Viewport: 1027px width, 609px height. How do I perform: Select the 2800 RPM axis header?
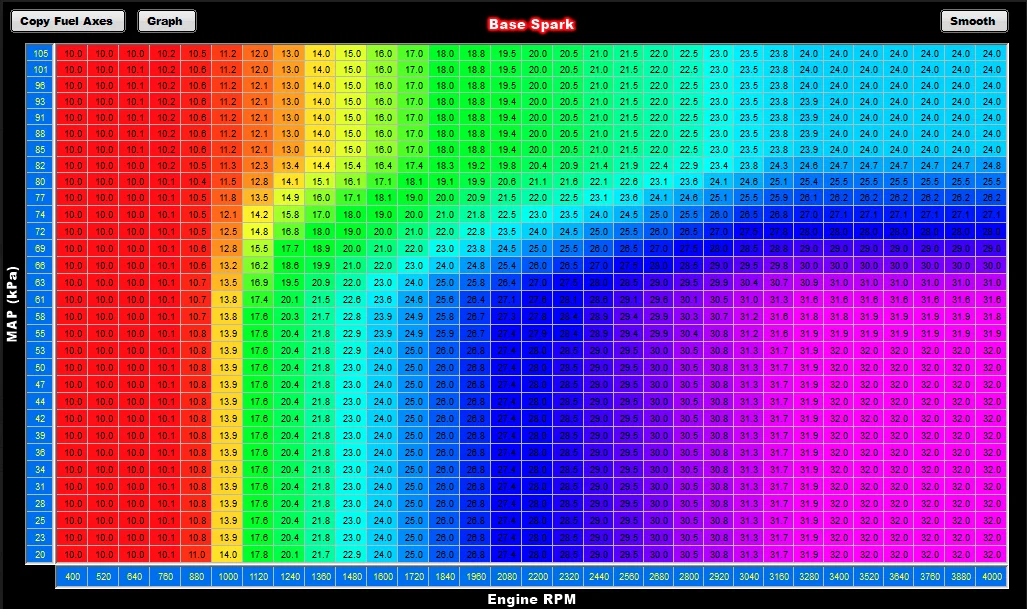point(688,576)
